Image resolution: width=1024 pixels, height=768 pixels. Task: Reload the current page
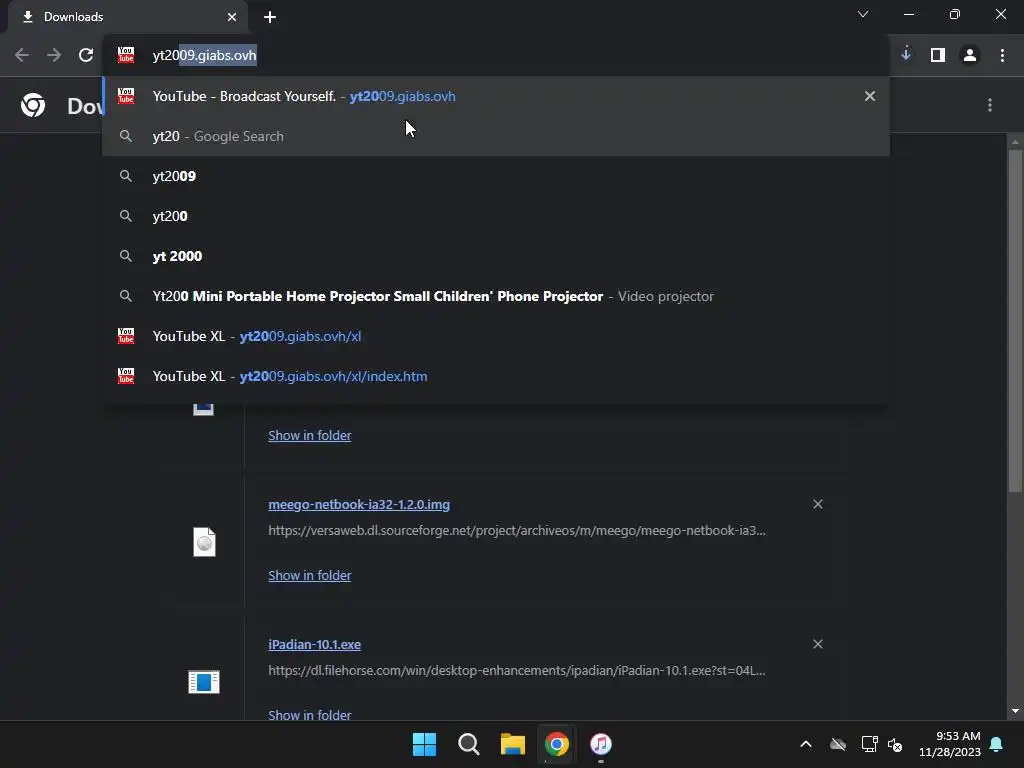click(x=86, y=56)
